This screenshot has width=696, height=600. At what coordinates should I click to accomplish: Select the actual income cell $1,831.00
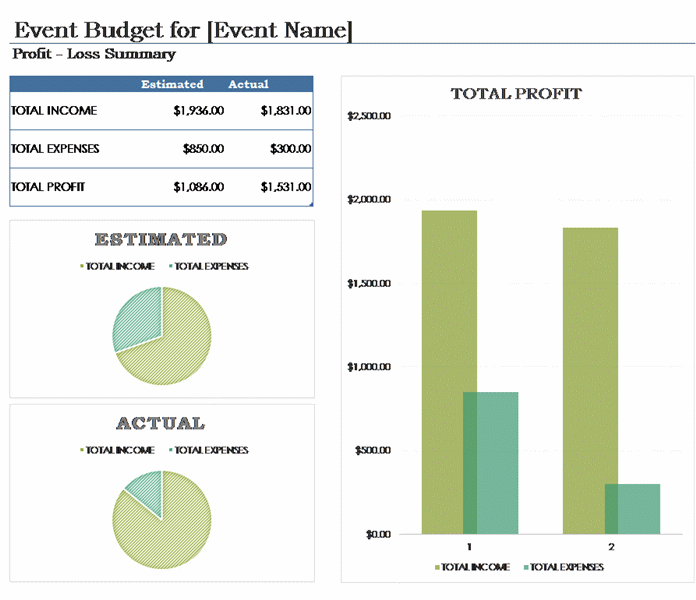coord(285,111)
